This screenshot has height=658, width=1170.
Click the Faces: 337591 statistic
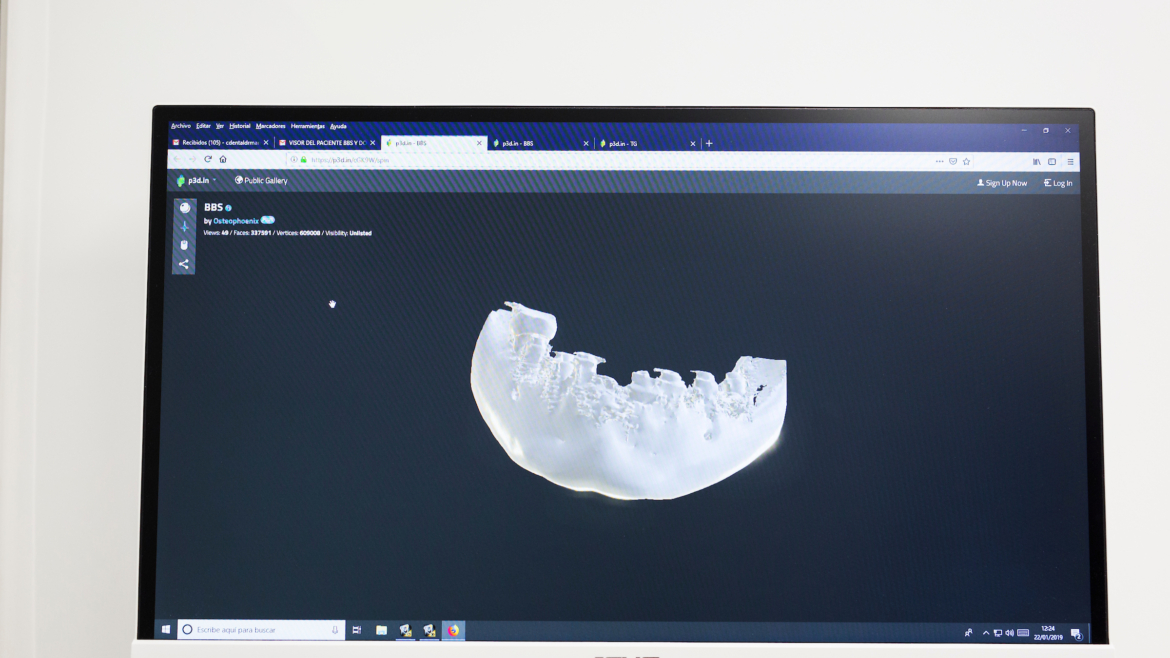[252, 233]
